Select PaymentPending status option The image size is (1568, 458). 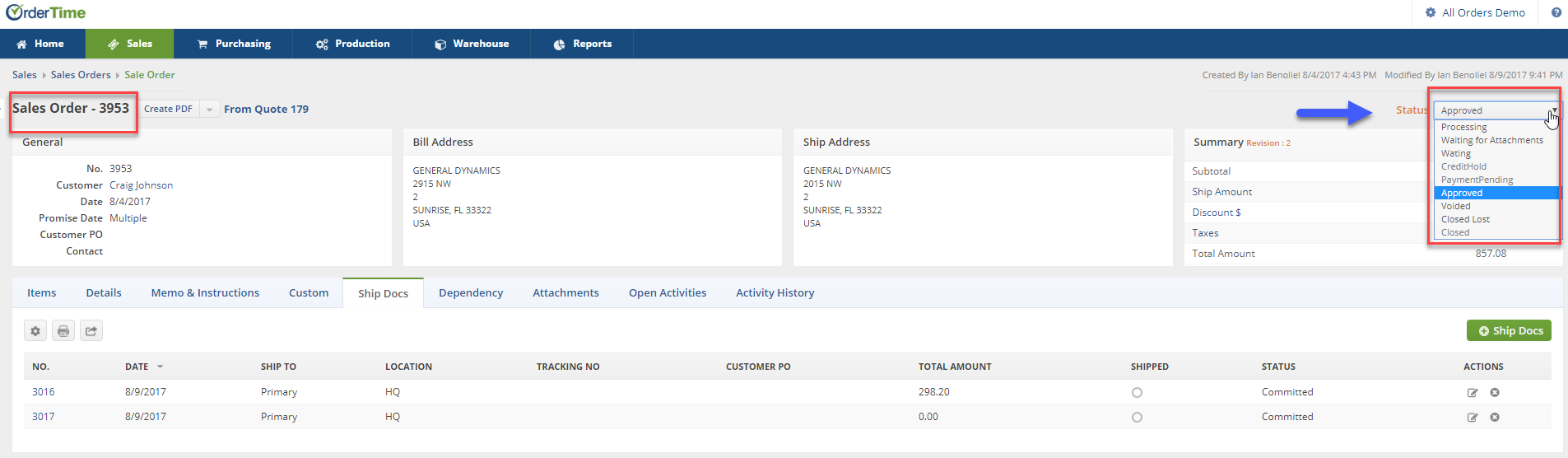coord(1497,180)
